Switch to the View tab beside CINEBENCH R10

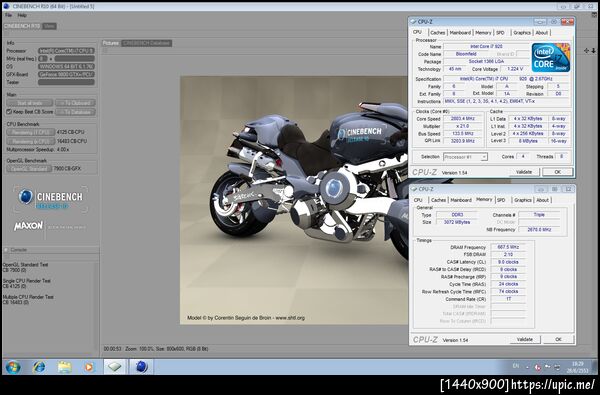(49, 26)
